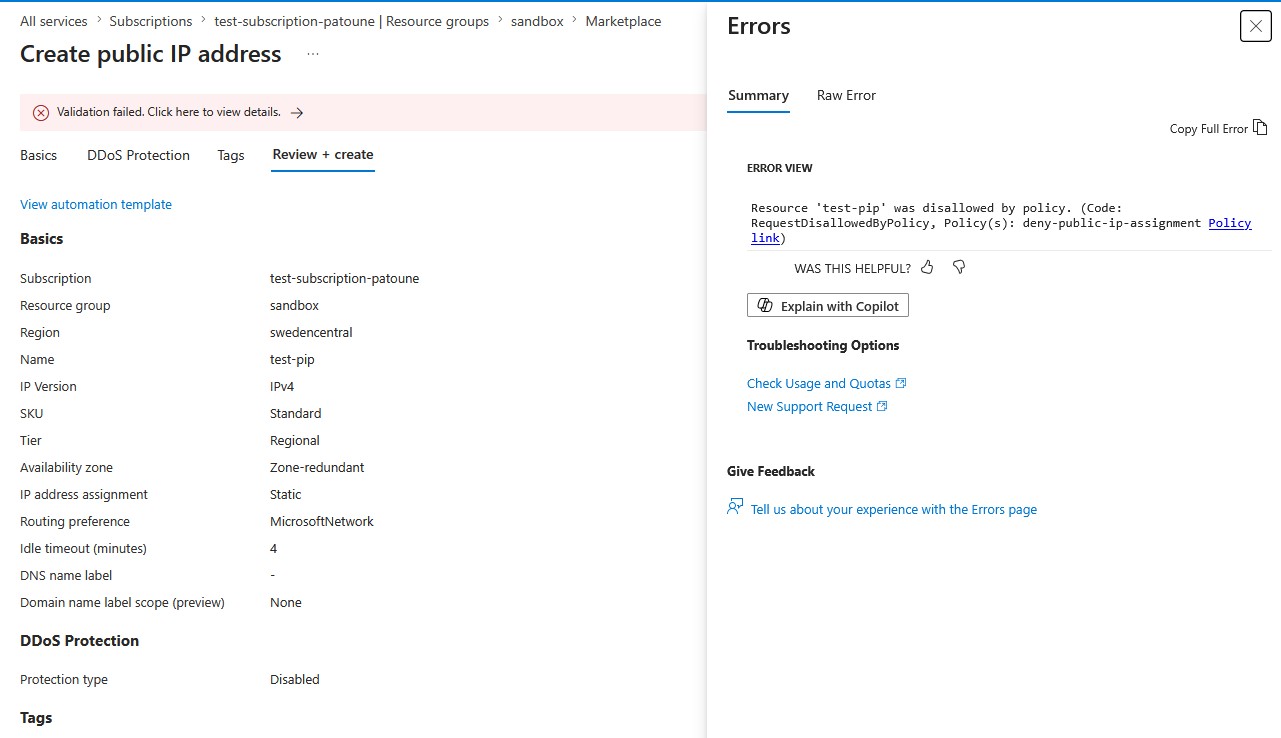This screenshot has height=738, width=1281.
Task: Open test-subscription-patoune Resource groups breadcrumb
Action: (x=352, y=21)
